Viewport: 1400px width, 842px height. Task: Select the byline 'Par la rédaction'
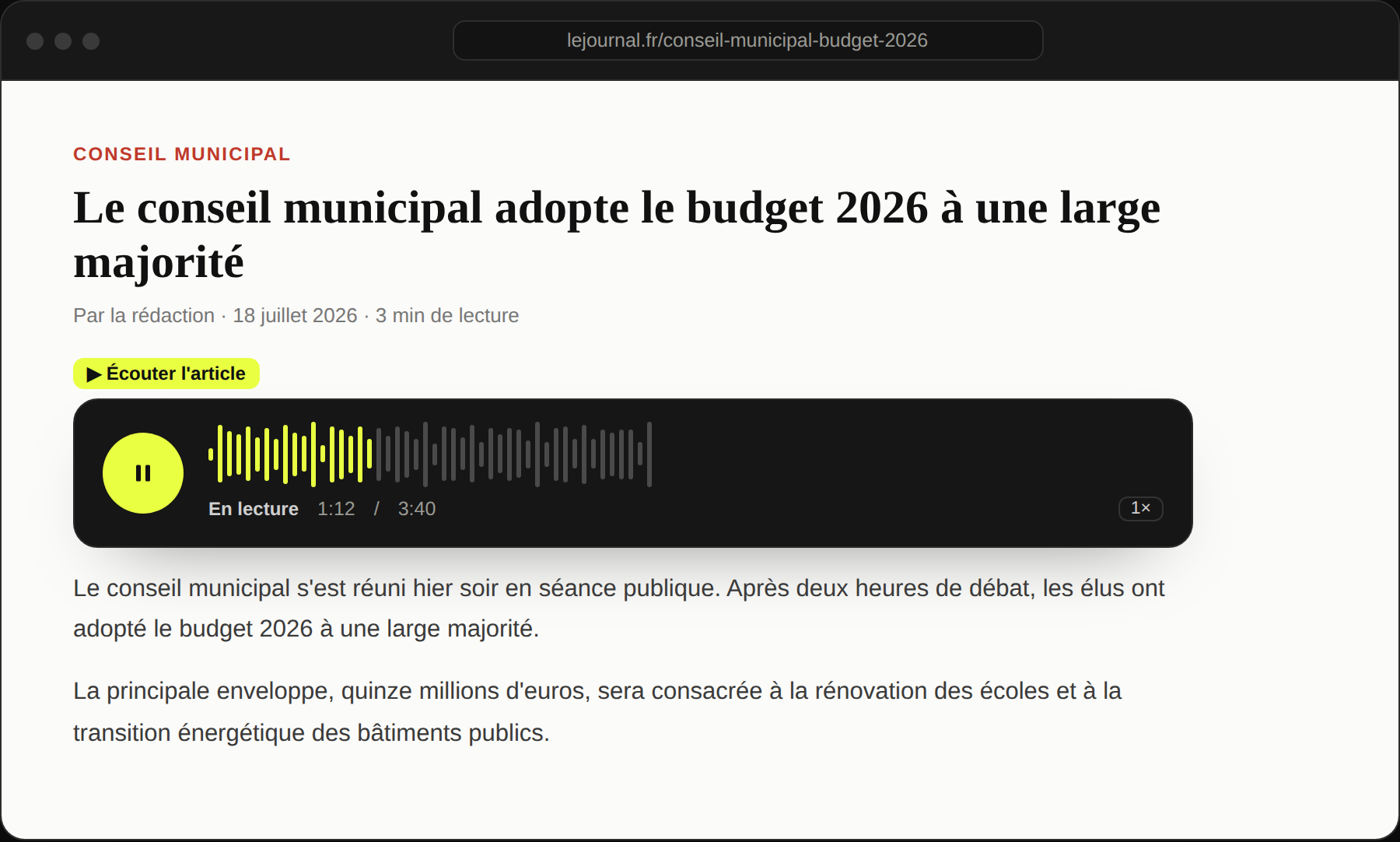144,315
